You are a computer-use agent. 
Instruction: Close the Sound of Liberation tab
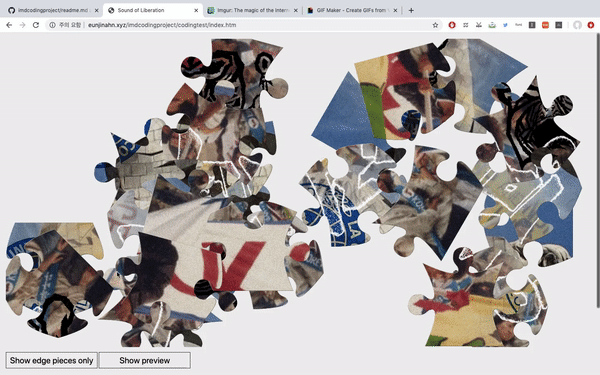196,10
